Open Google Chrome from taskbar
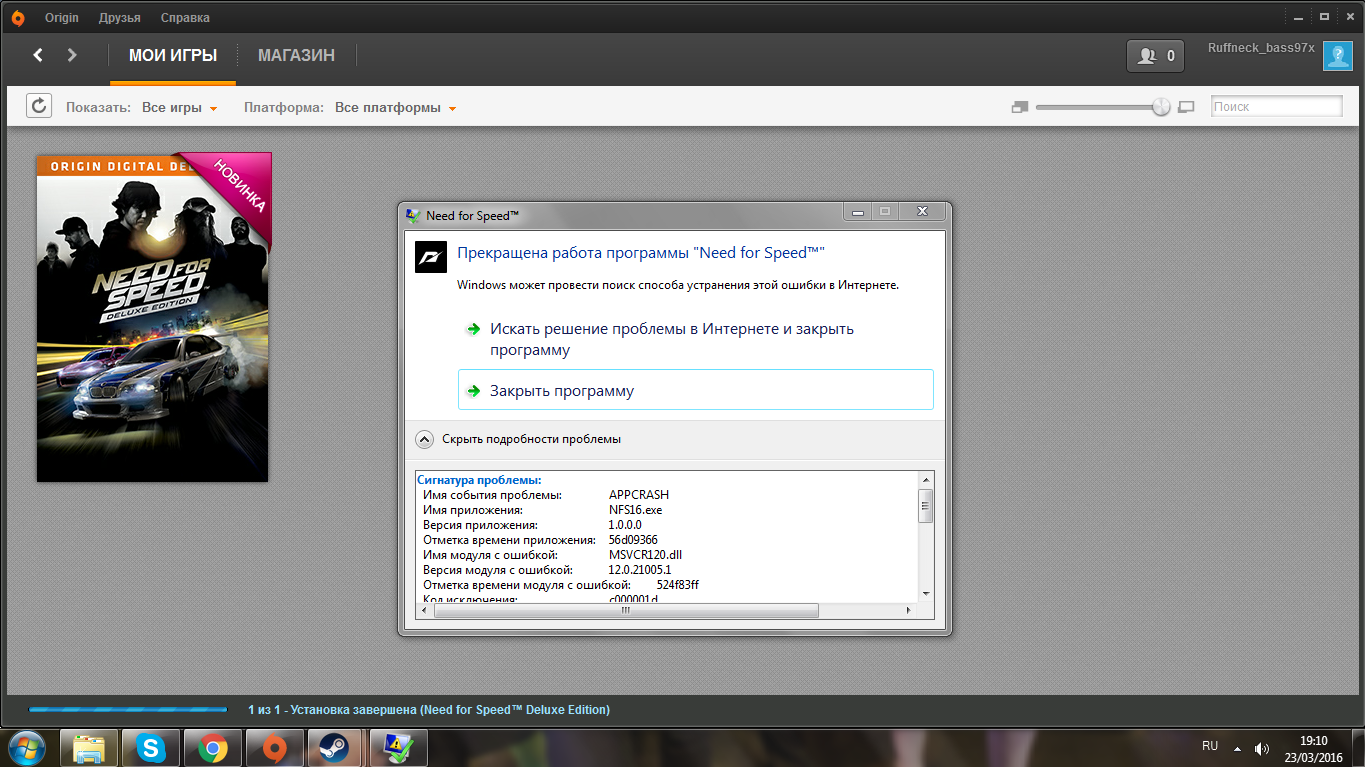The width and height of the screenshot is (1365, 767). click(213, 748)
